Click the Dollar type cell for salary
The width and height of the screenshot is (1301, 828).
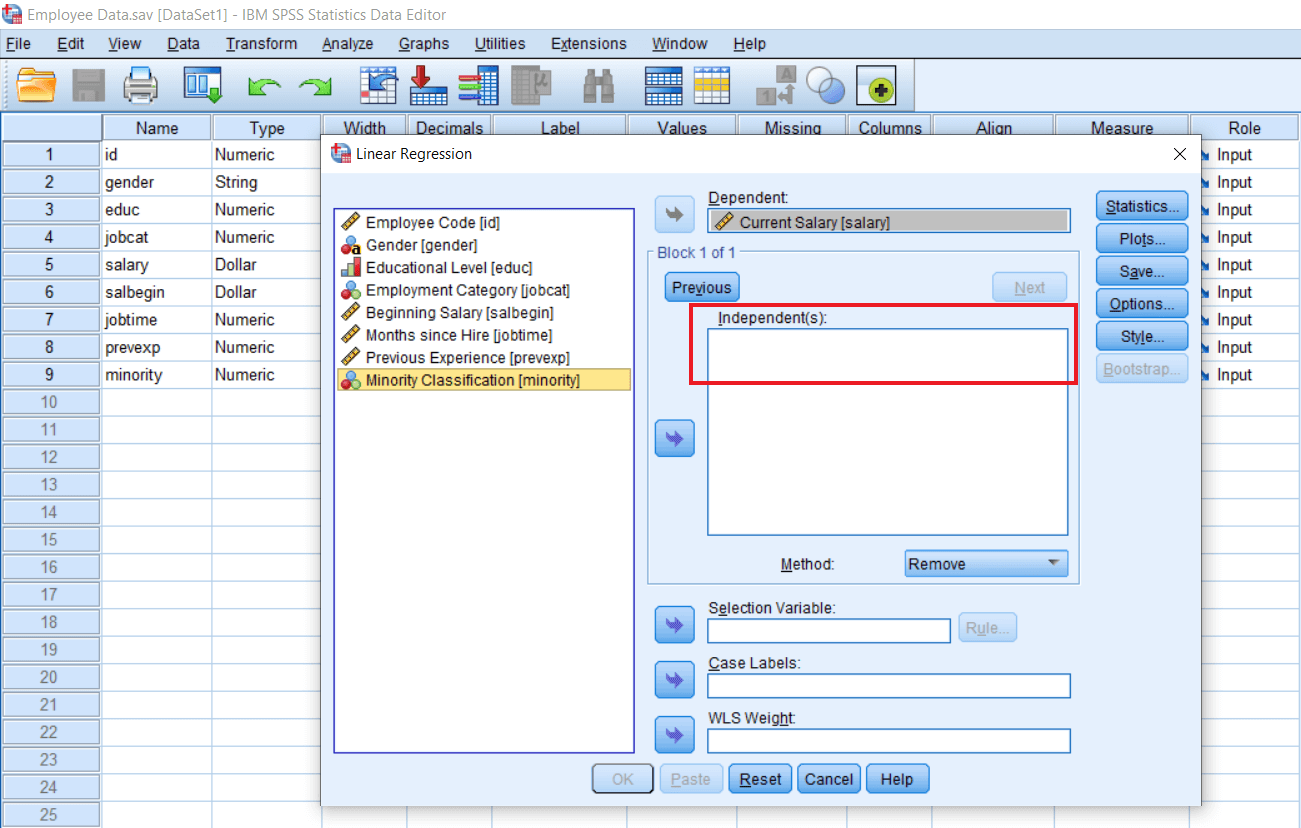(x=265, y=264)
